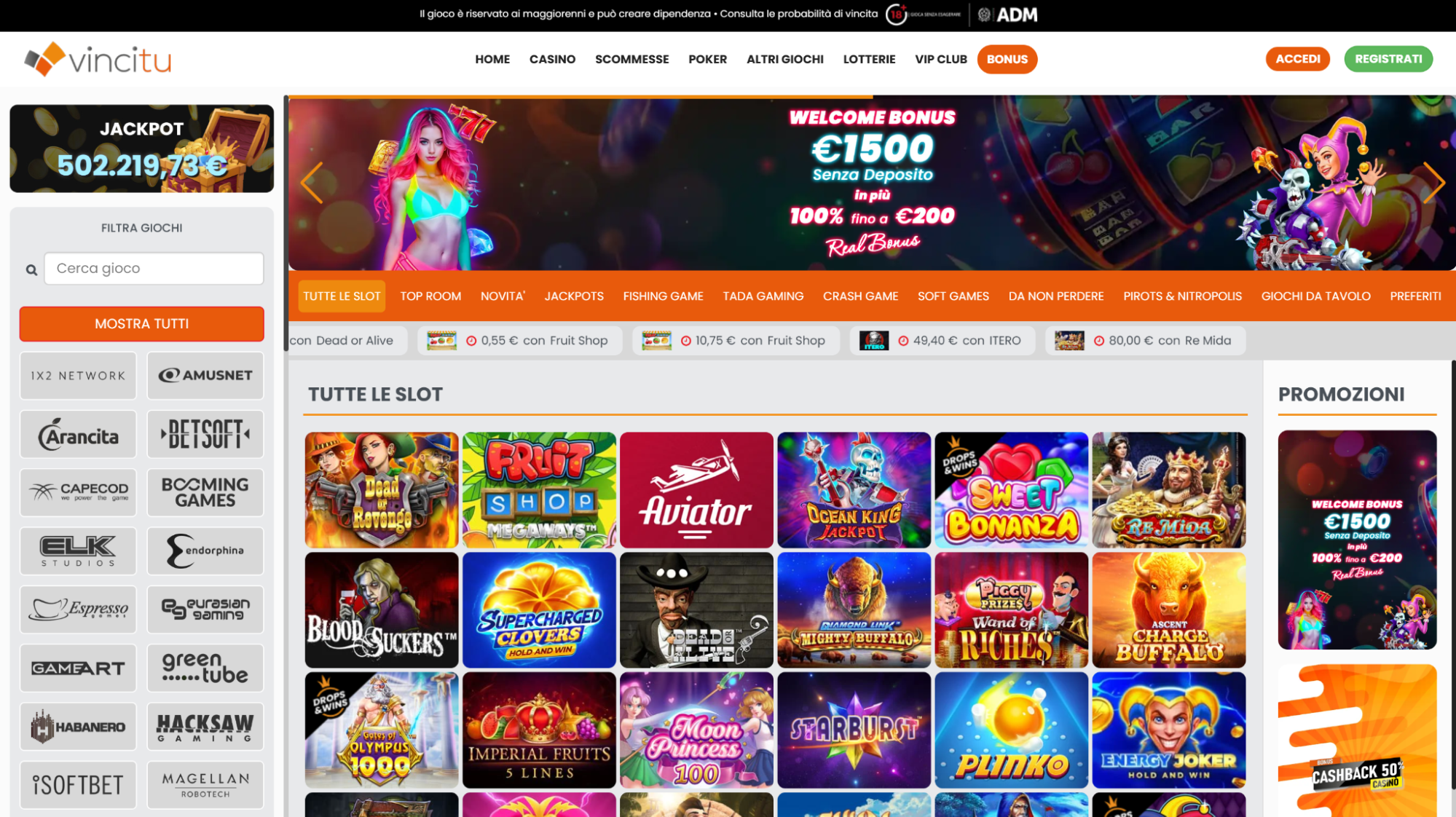Open the CRASH GAME tab

pyautogui.click(x=860, y=296)
